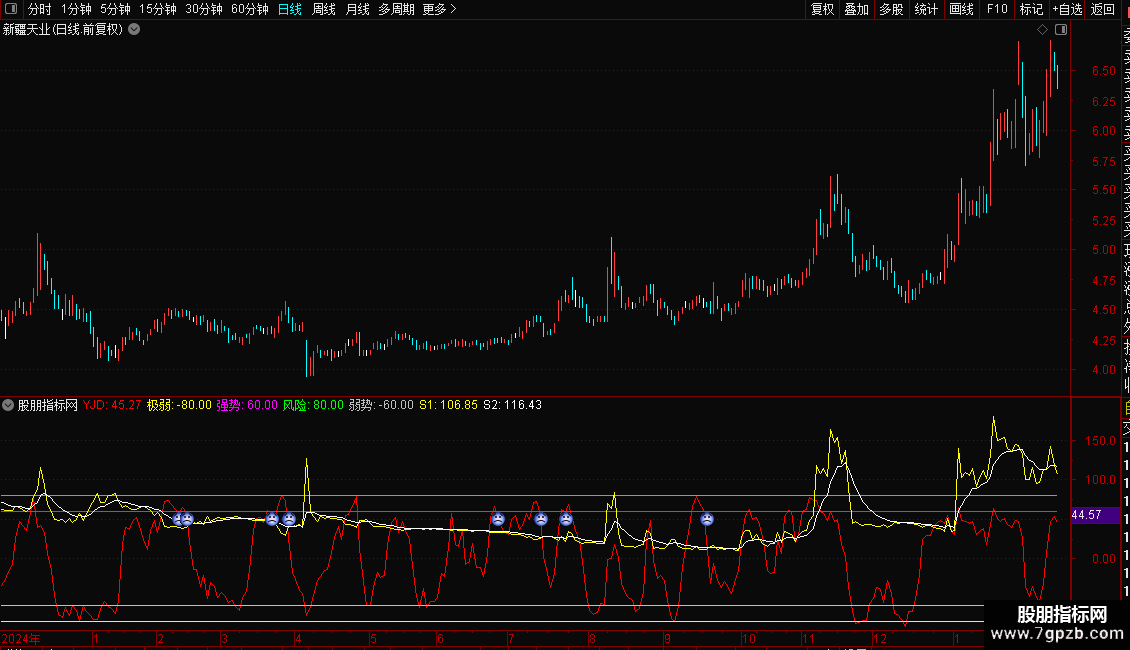
Task: Click the panel layout icon at top-left
Action: (x=11, y=9)
